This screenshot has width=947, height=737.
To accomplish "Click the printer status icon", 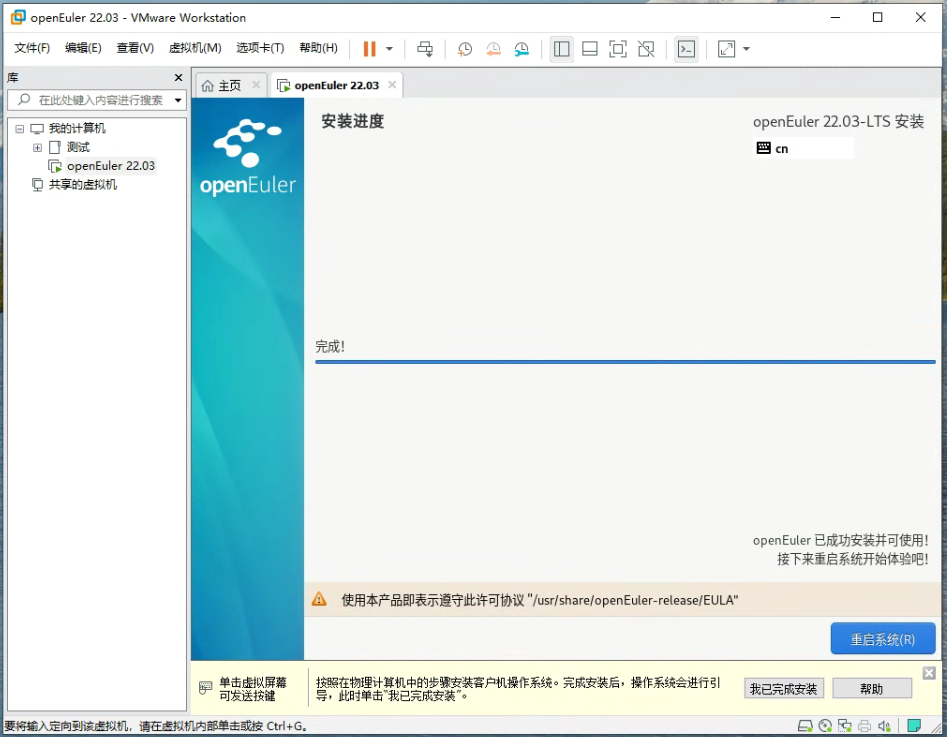I will [x=864, y=726].
